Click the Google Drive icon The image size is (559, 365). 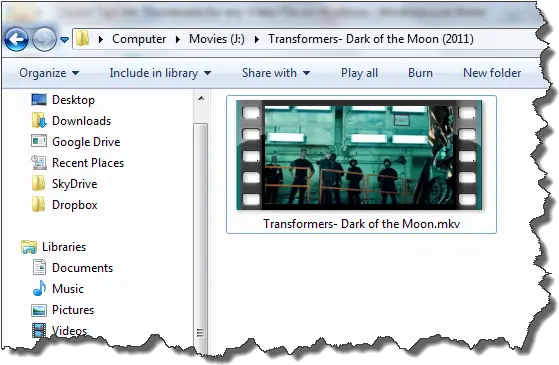[x=39, y=141]
